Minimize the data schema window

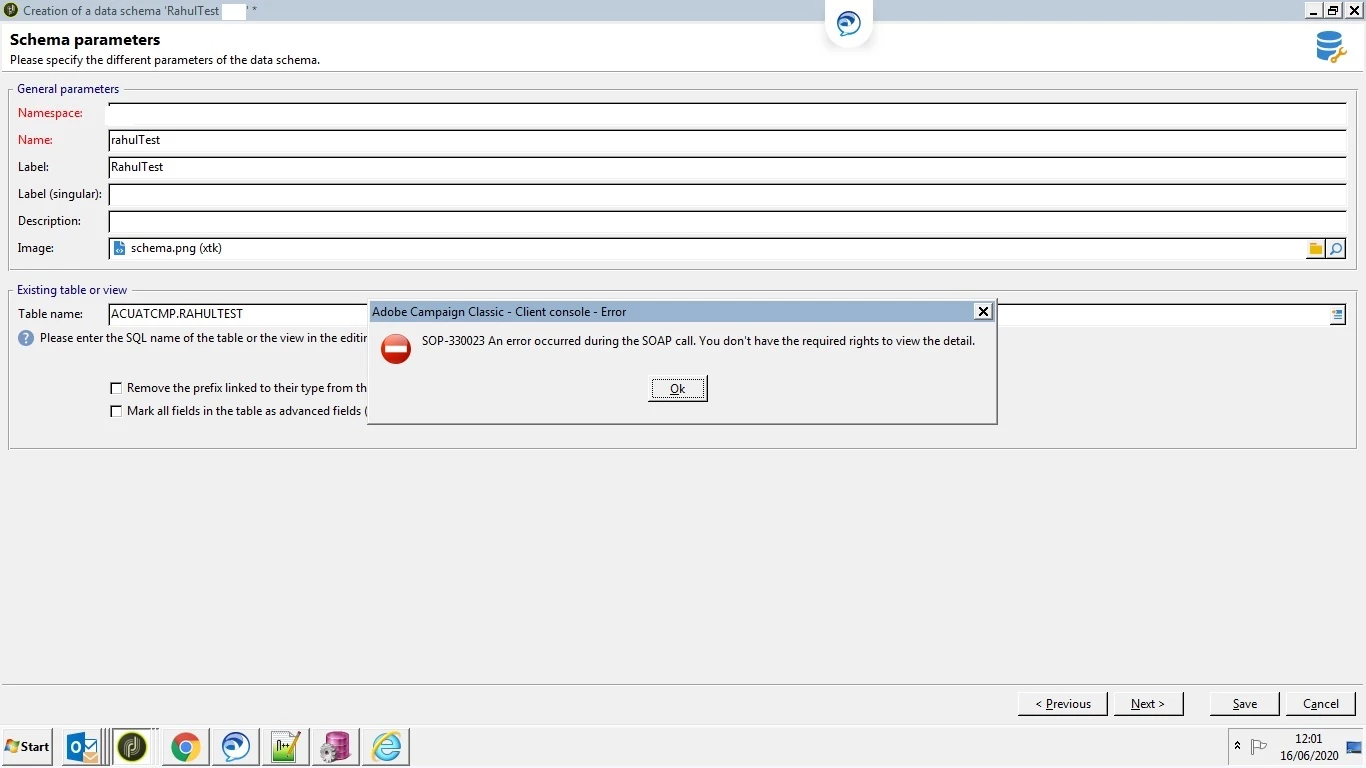coord(1314,10)
